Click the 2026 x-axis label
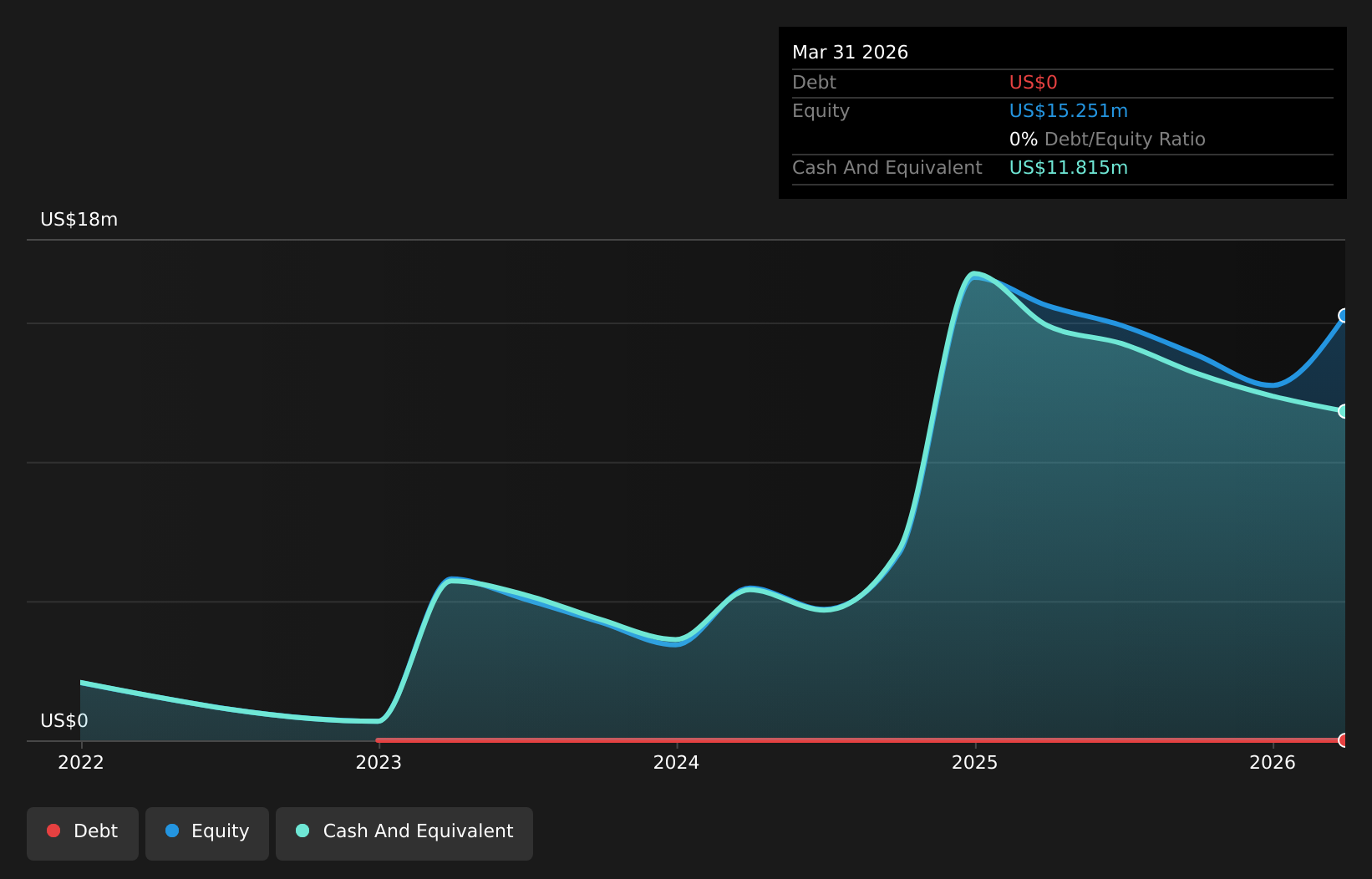The image size is (1372, 879). 1273,763
